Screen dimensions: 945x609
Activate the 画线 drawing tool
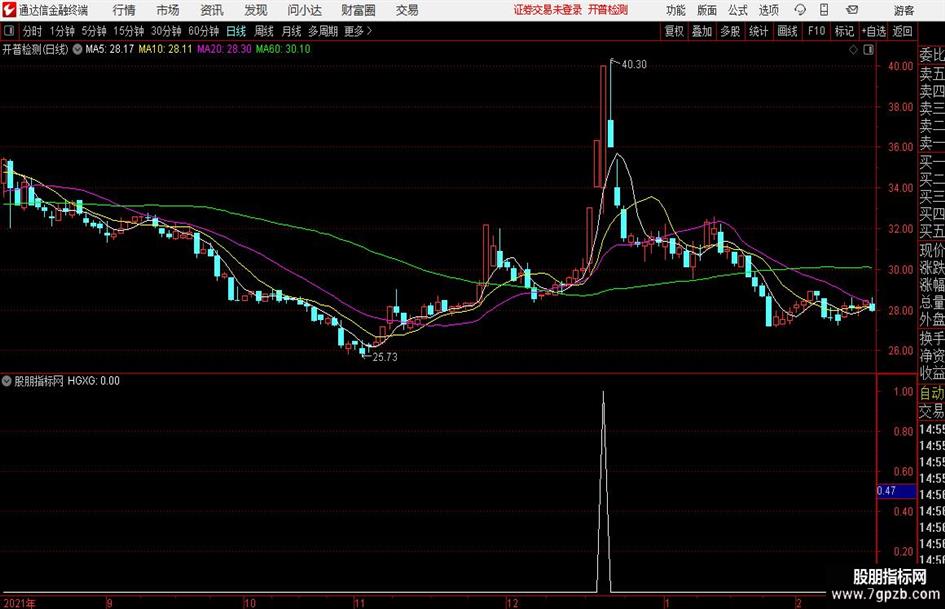[787, 31]
